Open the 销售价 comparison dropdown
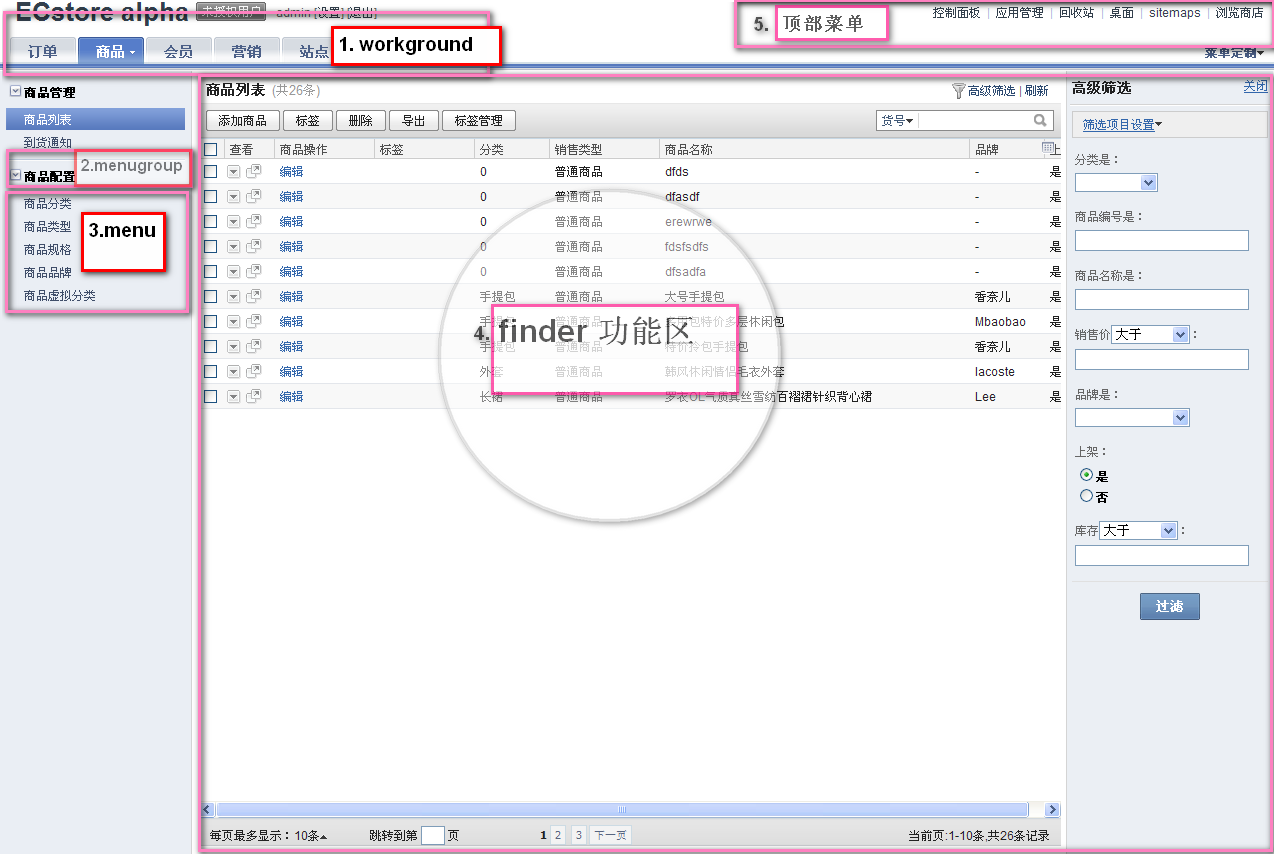 point(1150,335)
